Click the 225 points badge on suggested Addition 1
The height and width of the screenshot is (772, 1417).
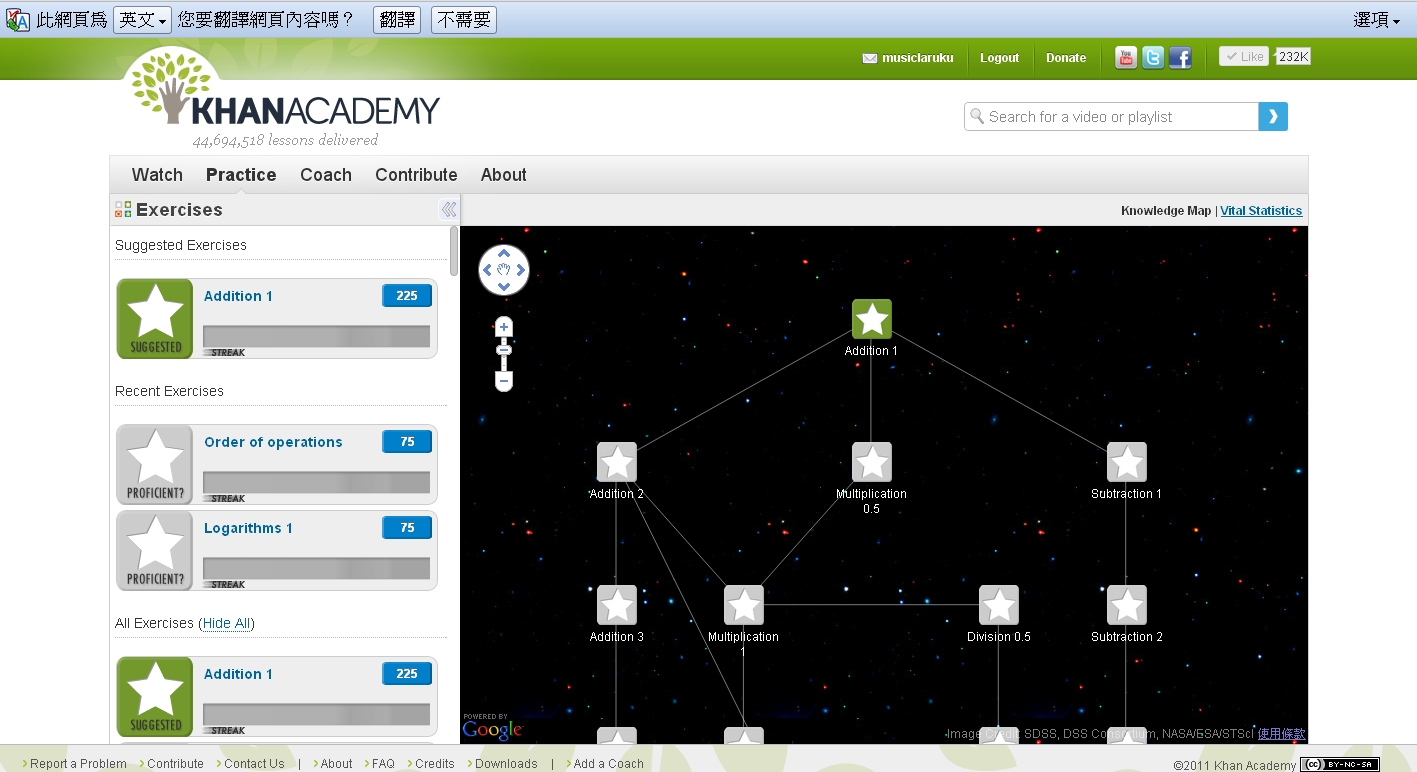[407, 296]
